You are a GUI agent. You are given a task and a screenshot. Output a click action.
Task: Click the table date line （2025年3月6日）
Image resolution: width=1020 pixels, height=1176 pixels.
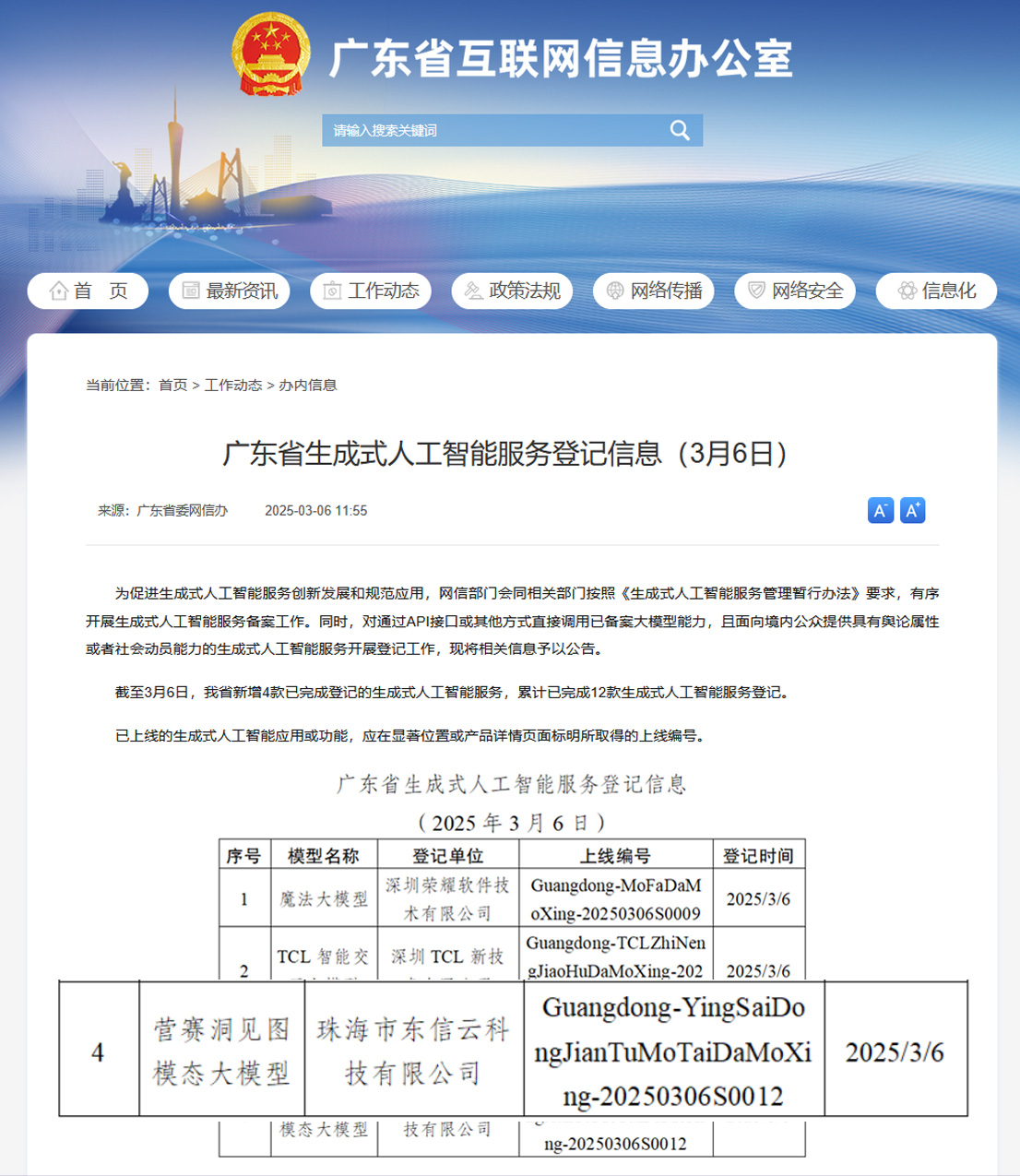click(x=512, y=822)
